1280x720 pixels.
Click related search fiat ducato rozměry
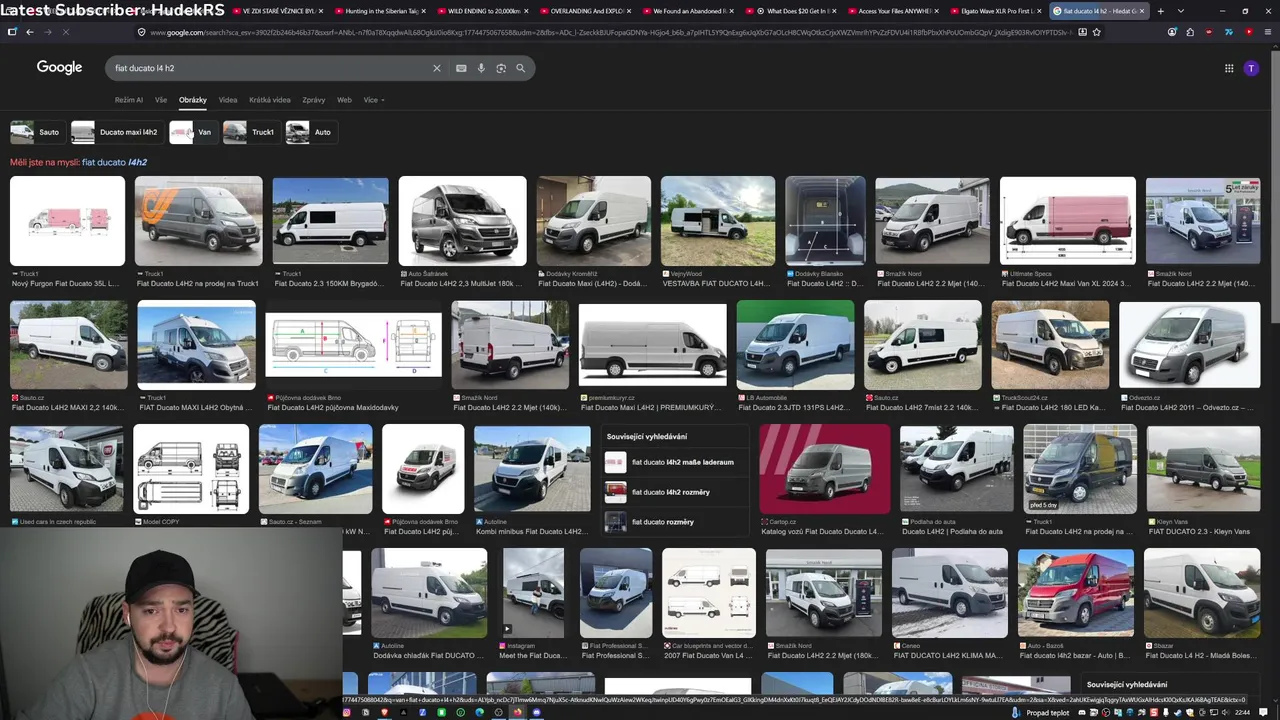pyautogui.click(x=676, y=522)
